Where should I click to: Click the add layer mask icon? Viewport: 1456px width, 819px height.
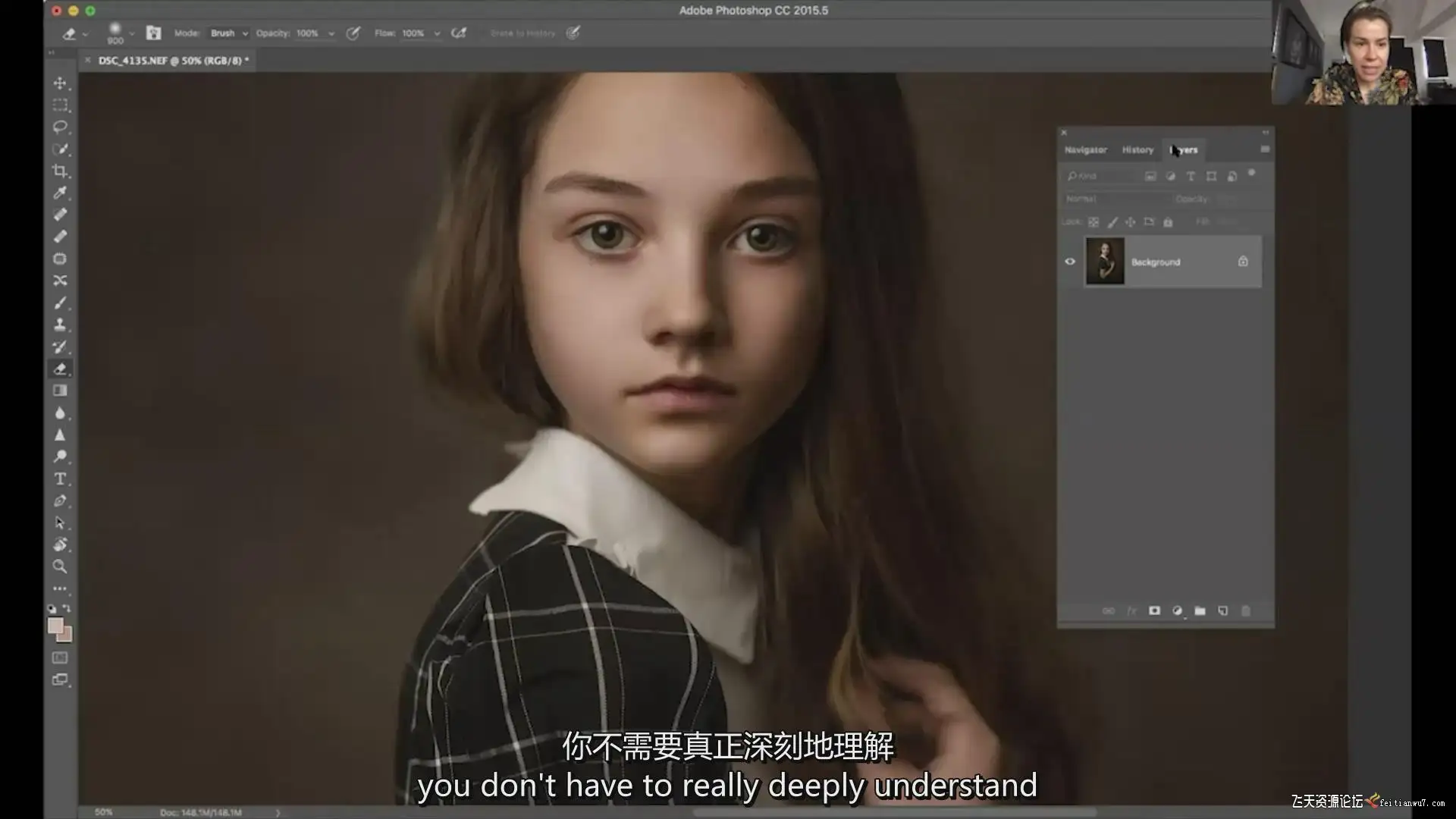pos(1154,610)
